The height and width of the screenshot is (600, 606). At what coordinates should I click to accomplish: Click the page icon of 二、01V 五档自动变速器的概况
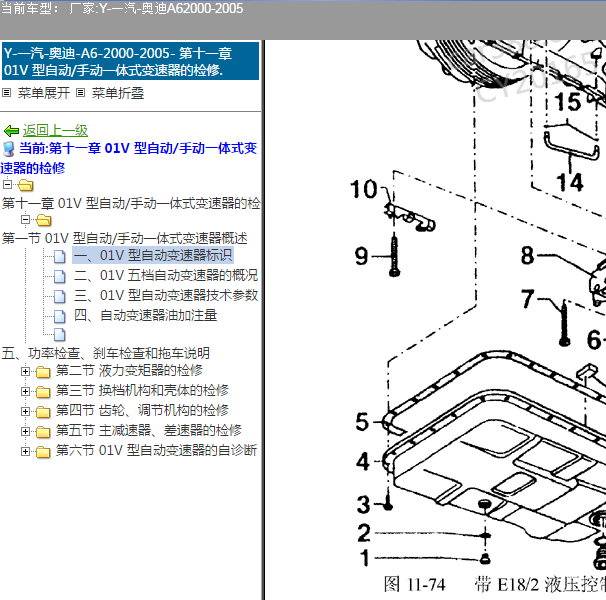click(x=60, y=276)
